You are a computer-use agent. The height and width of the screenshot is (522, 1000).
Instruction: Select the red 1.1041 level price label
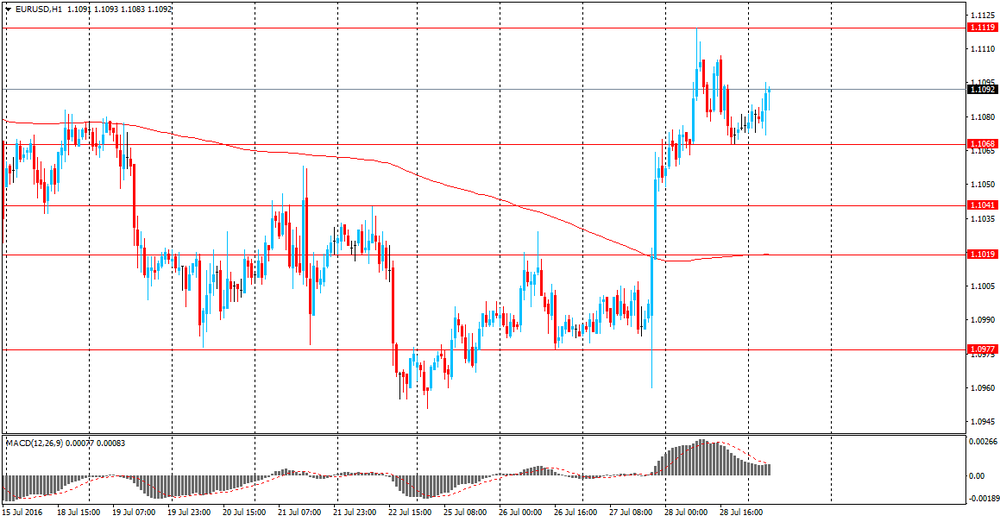tap(982, 205)
